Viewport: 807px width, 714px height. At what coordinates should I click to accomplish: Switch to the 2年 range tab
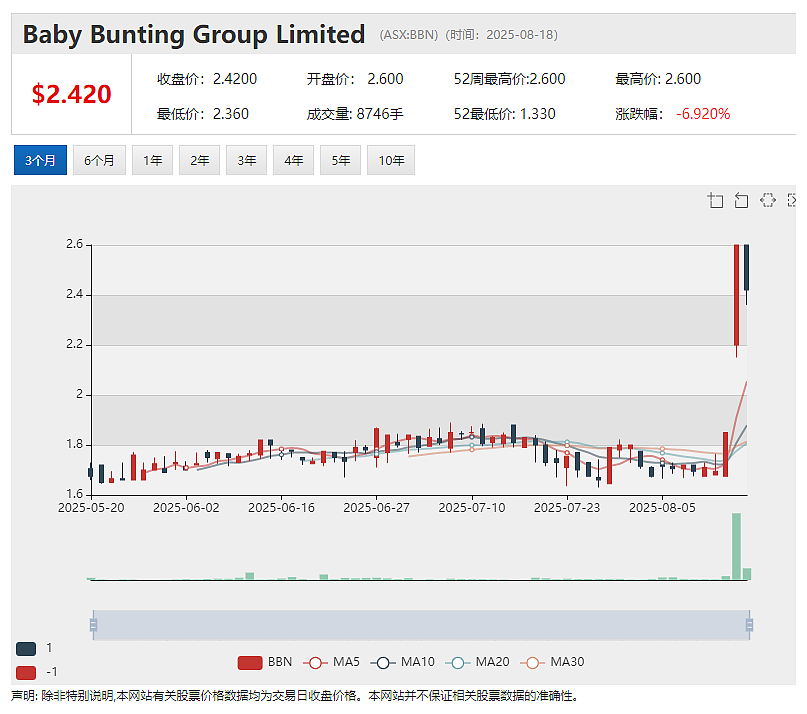(199, 160)
